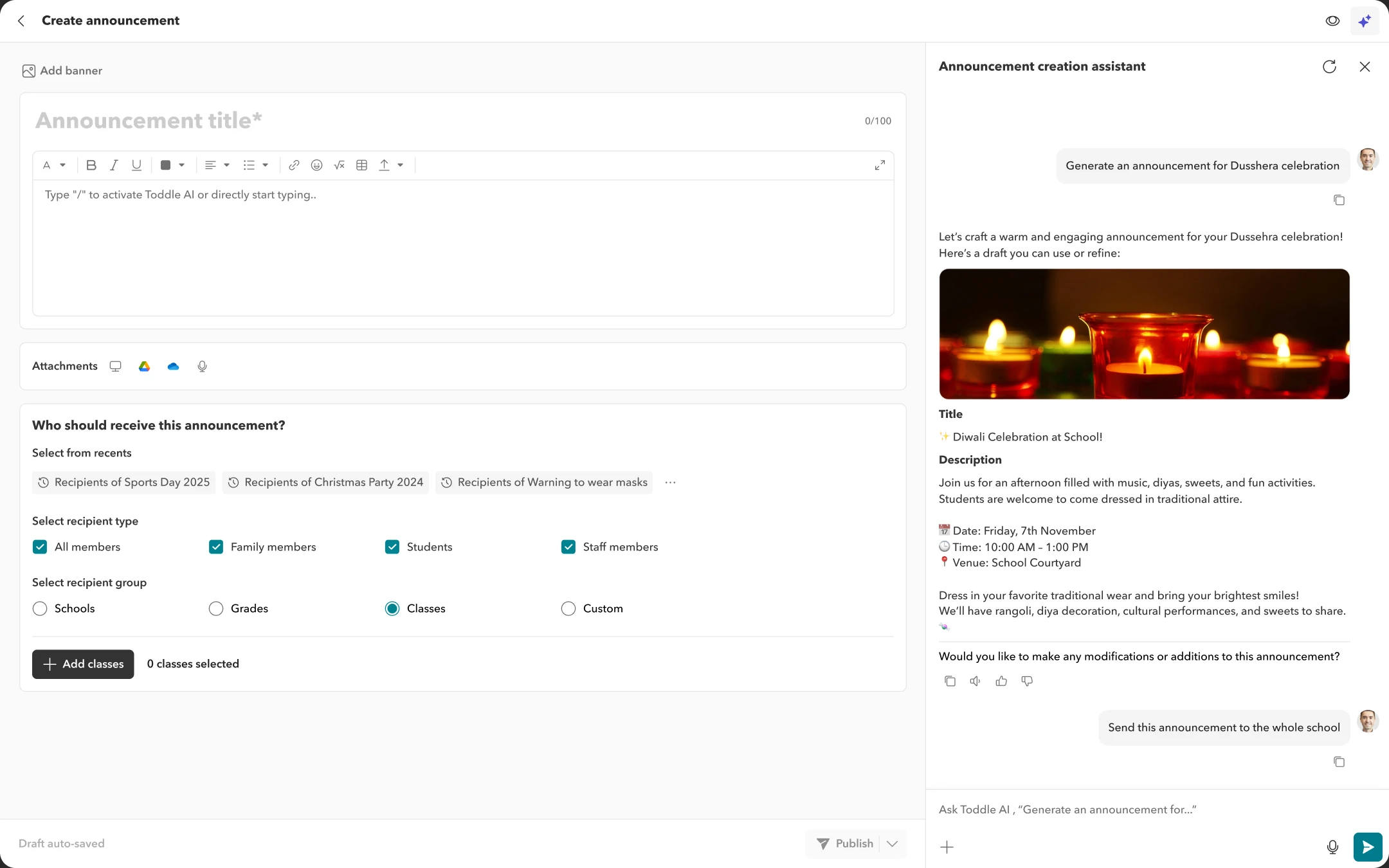Expand the editor to fullscreen
Viewport: 1389px width, 868px height.
point(880,165)
